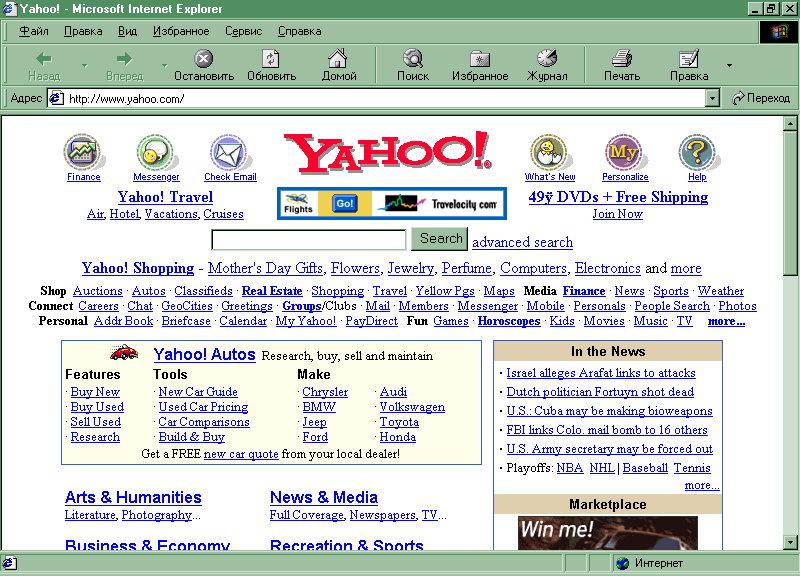Open the Сервис menu
The width and height of the screenshot is (800, 576).
[243, 31]
